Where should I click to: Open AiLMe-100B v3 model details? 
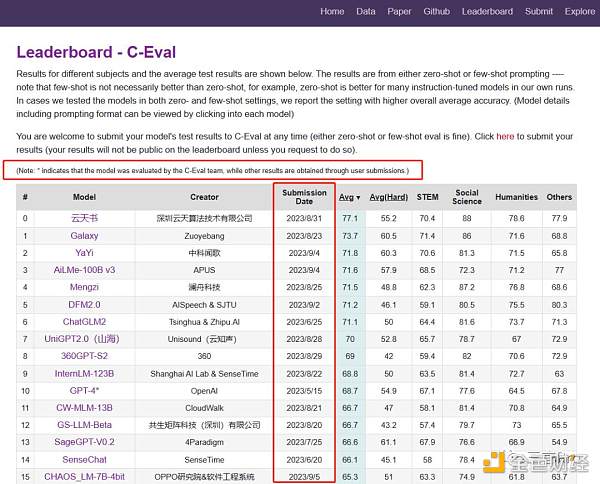click(84, 270)
